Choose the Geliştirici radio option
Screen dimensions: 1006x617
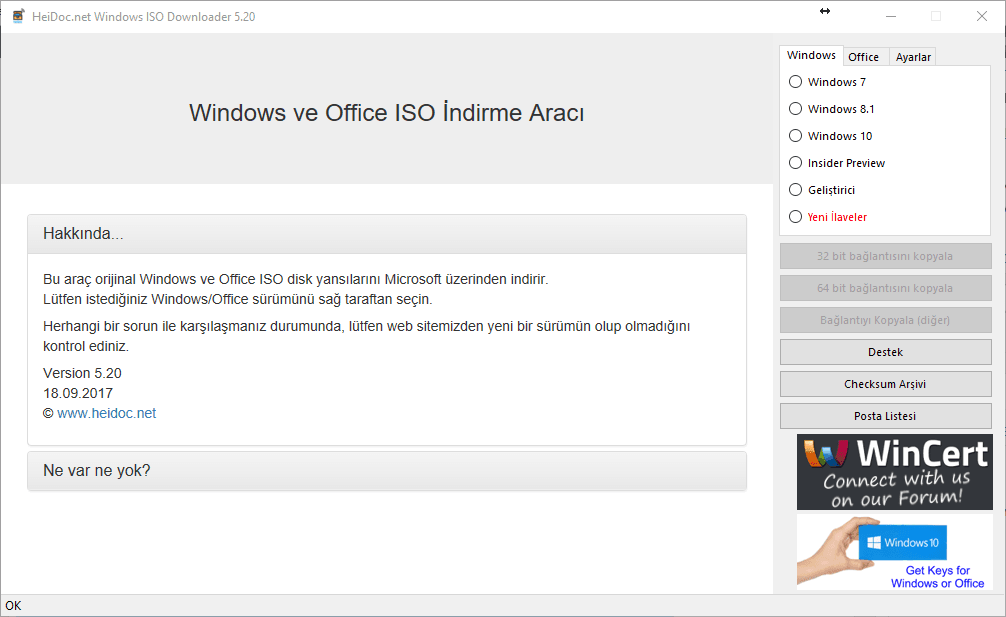pyautogui.click(x=822, y=190)
